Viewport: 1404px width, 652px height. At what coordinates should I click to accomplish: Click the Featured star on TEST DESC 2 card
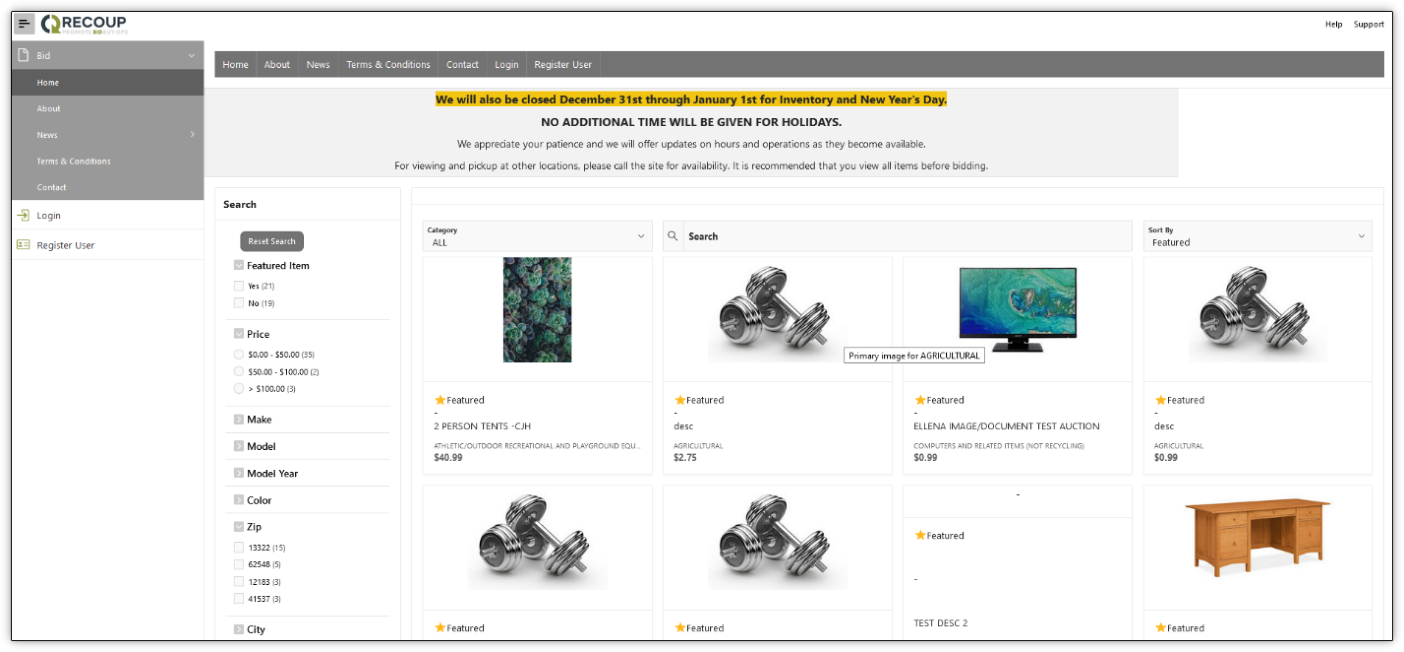pos(920,535)
